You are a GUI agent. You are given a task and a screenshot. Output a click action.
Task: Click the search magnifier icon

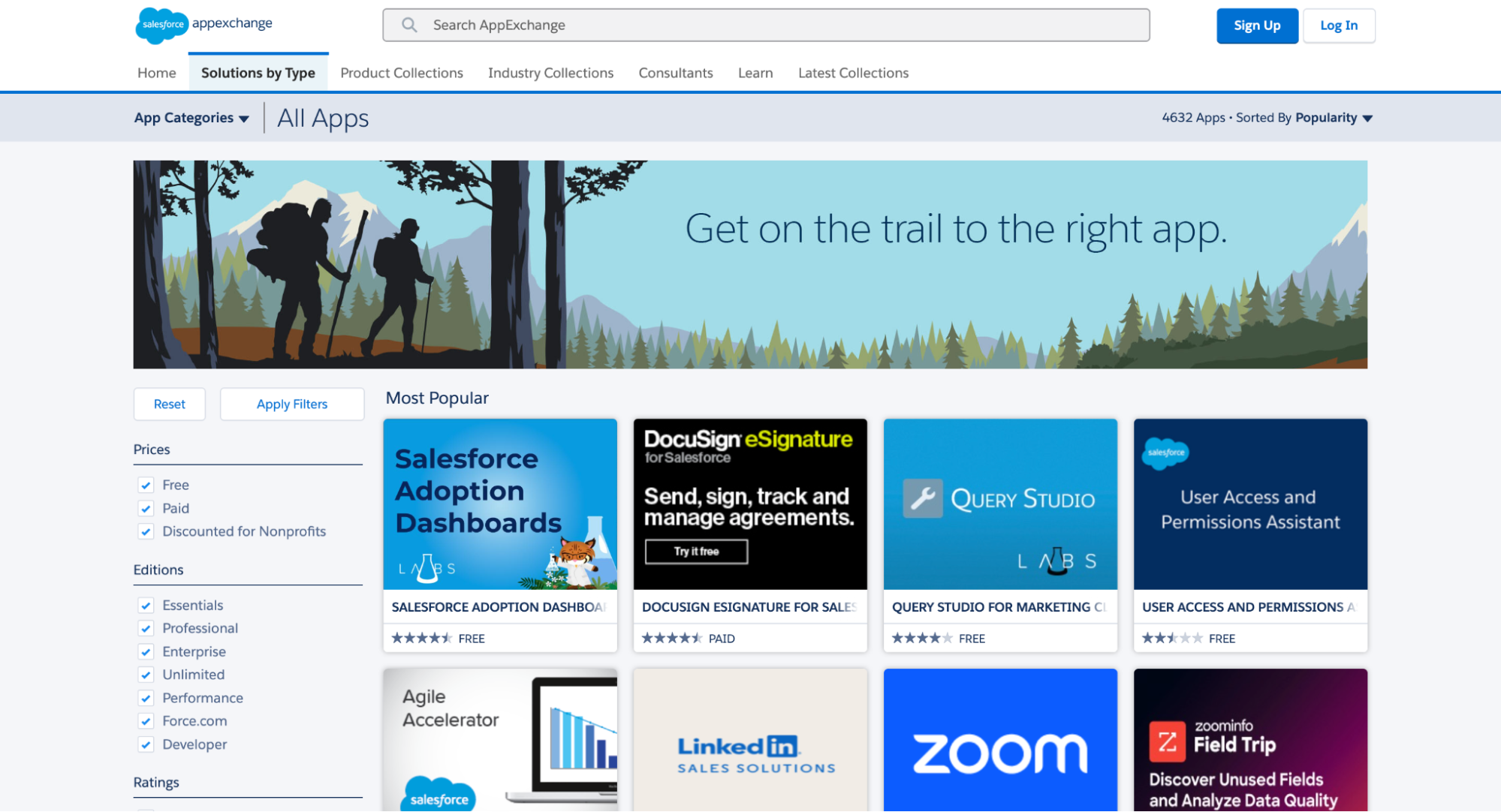click(x=409, y=25)
